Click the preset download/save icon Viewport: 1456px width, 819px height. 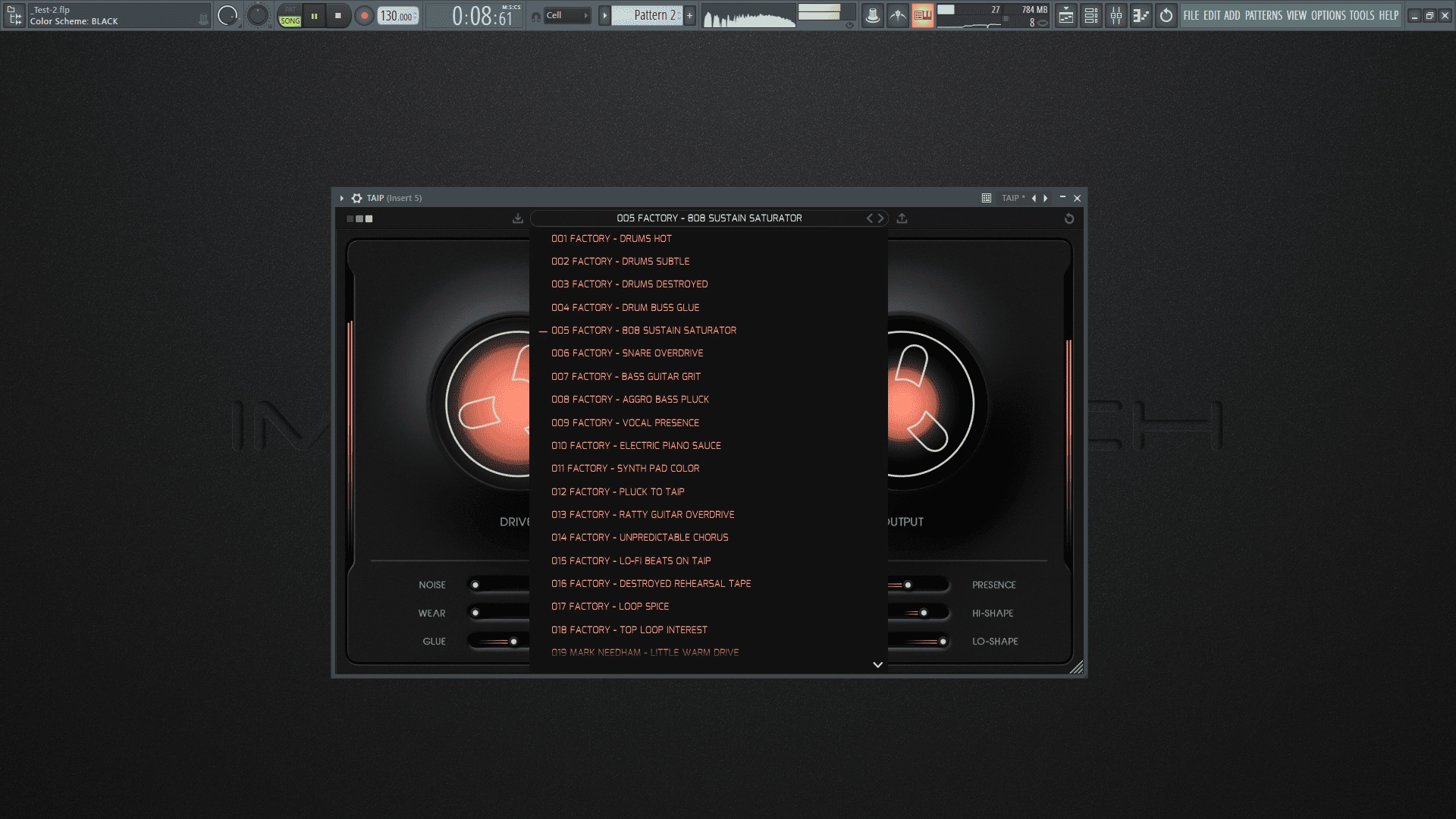518,218
